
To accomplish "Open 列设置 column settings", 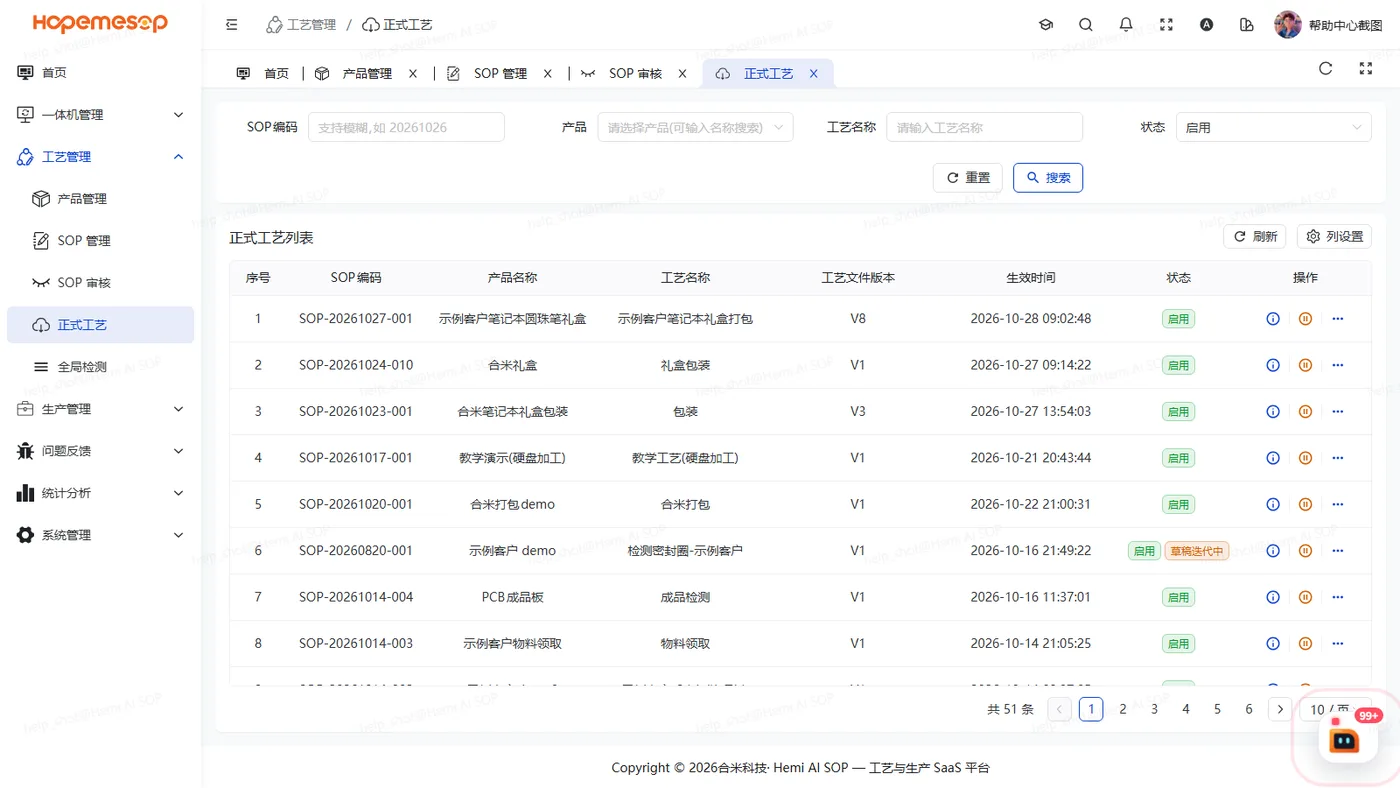I will (1334, 237).
